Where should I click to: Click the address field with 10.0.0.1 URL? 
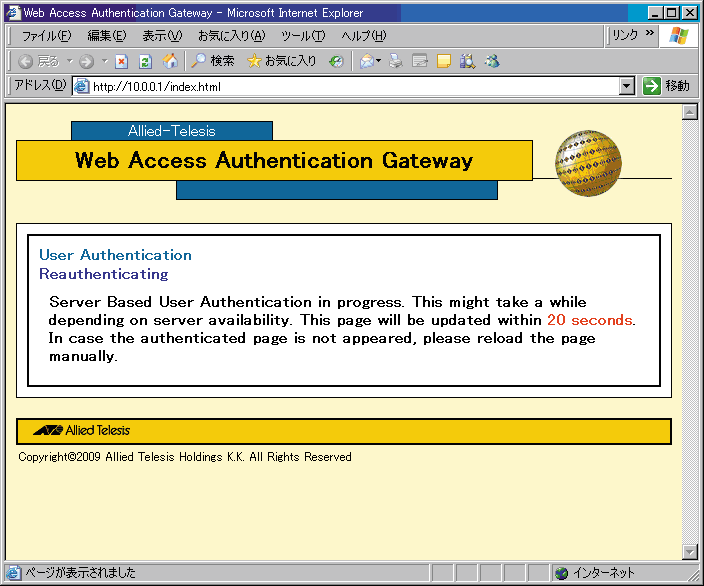pyautogui.click(x=350, y=86)
